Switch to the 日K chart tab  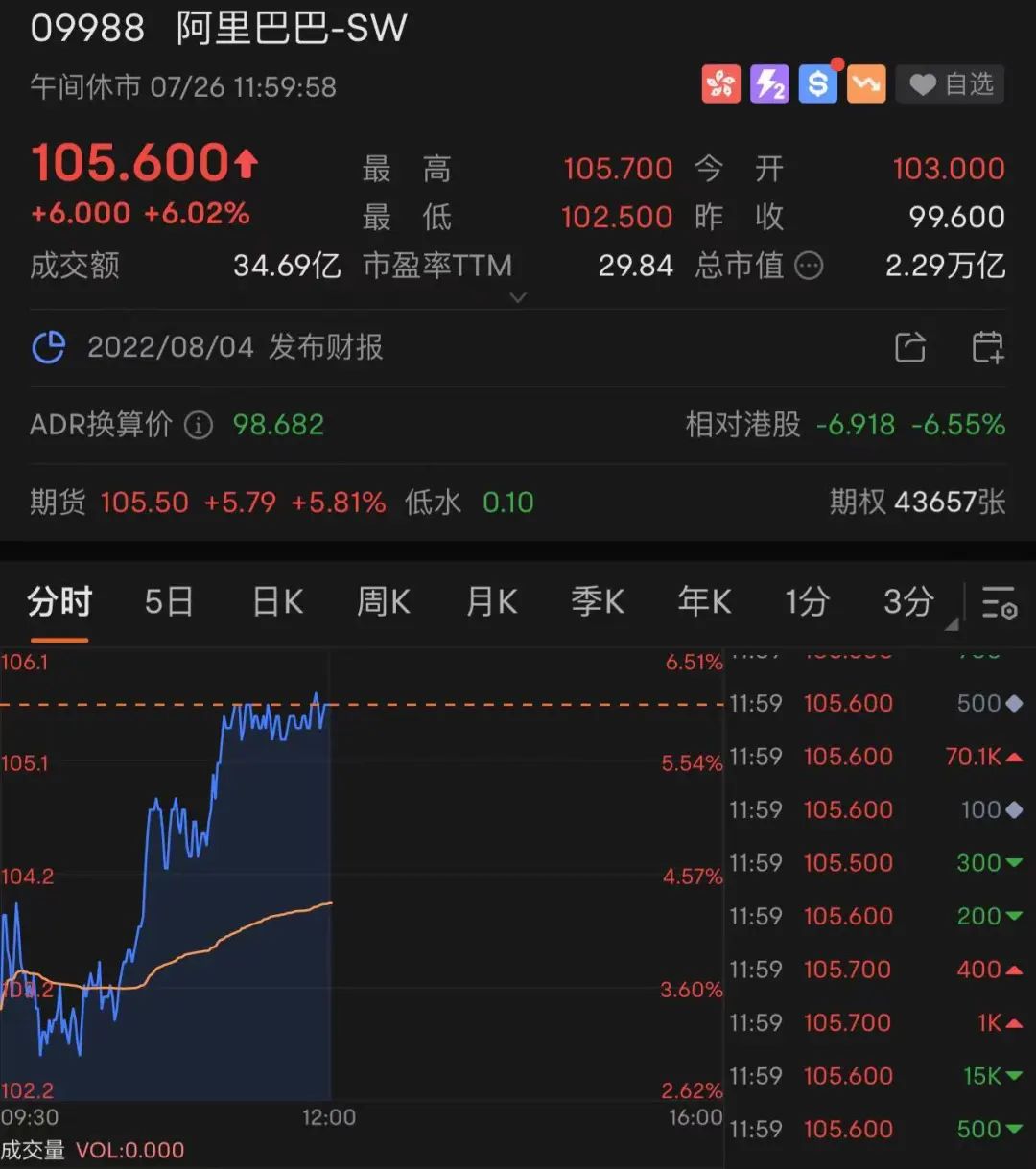tap(277, 602)
